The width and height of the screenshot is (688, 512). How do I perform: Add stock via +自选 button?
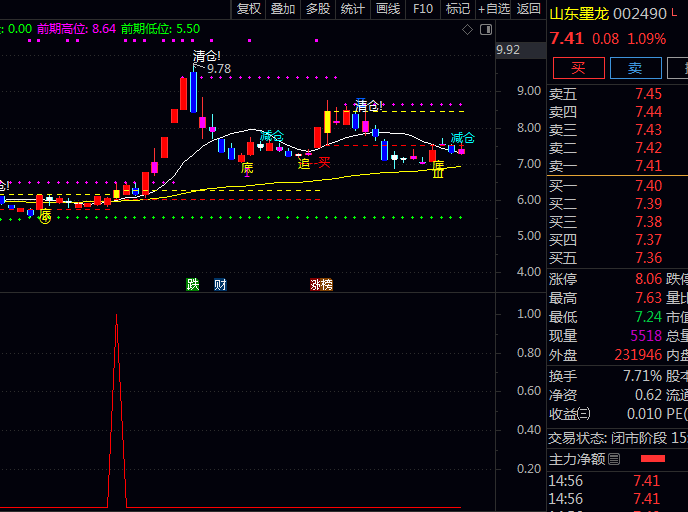pyautogui.click(x=494, y=9)
